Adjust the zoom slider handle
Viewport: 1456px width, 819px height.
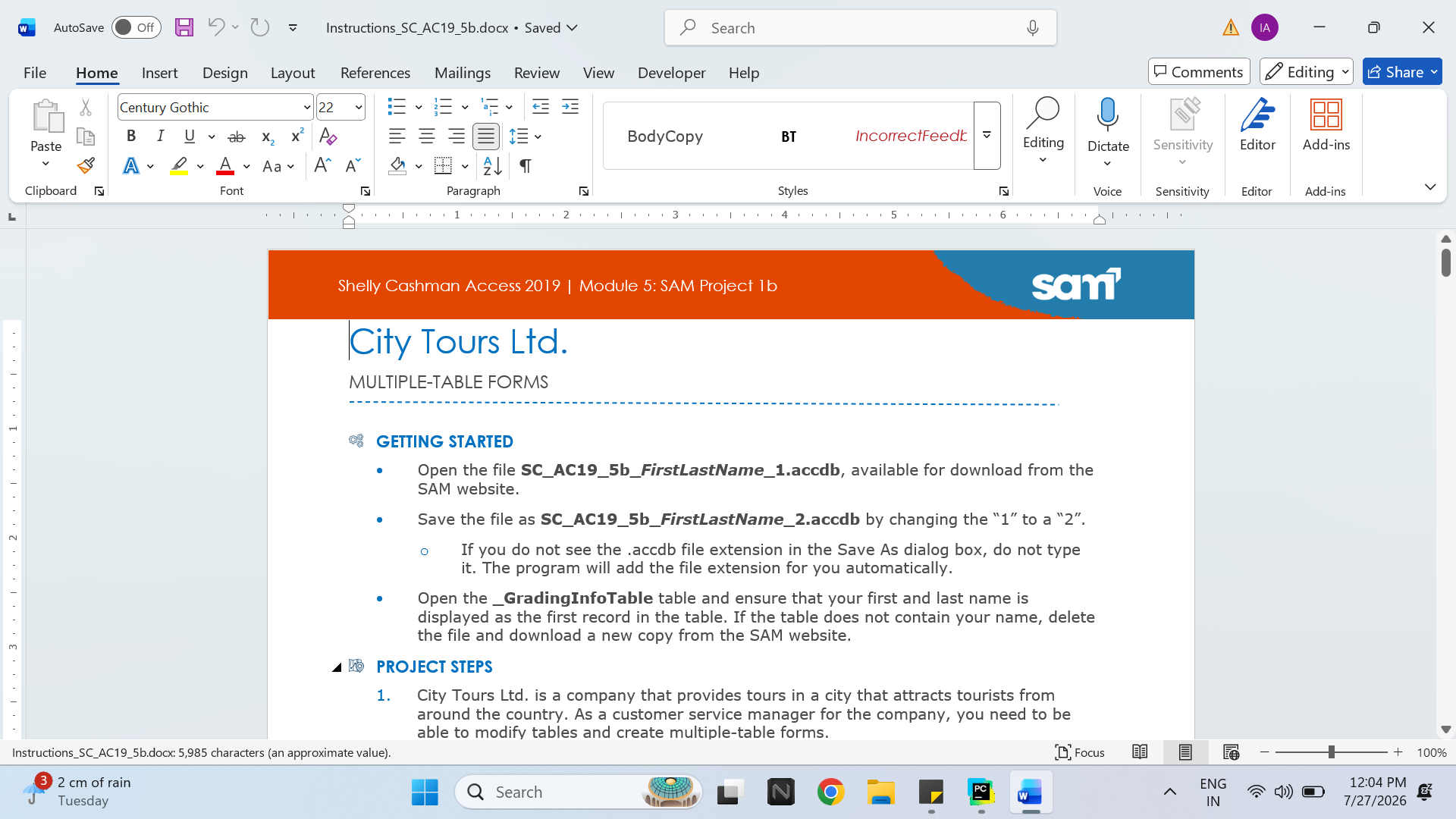point(1331,752)
